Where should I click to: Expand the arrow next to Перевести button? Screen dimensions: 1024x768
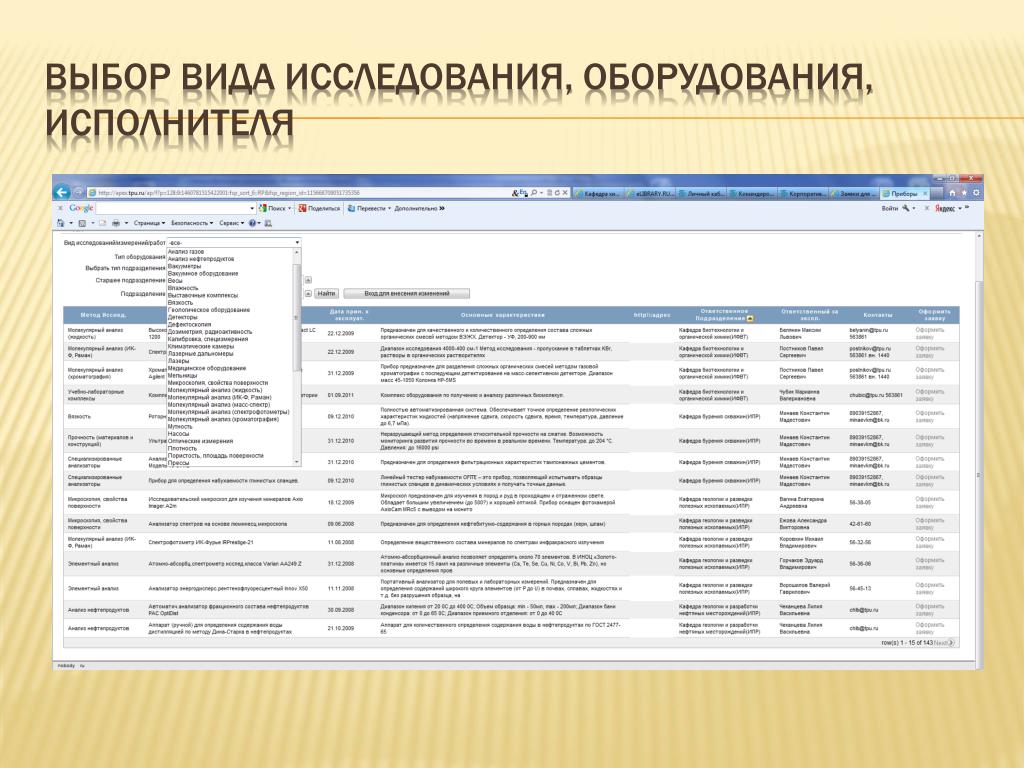(x=389, y=208)
